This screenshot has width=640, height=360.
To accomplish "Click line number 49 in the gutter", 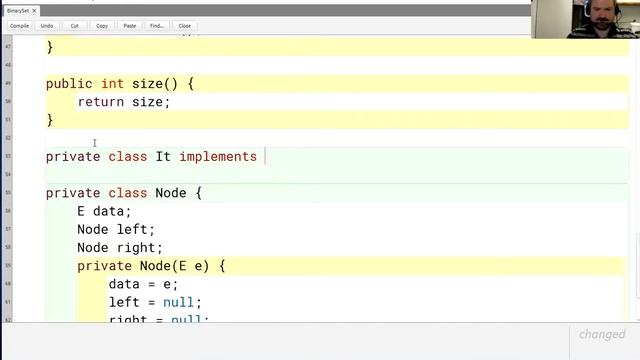I will click(8, 83).
